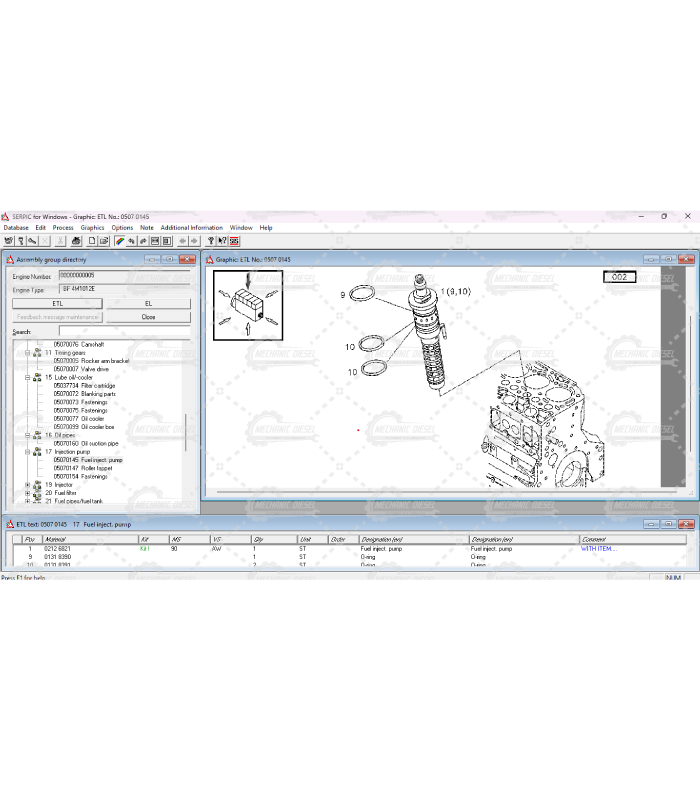Click the blank page toolbar icon
The width and height of the screenshot is (700, 800).
point(91,240)
